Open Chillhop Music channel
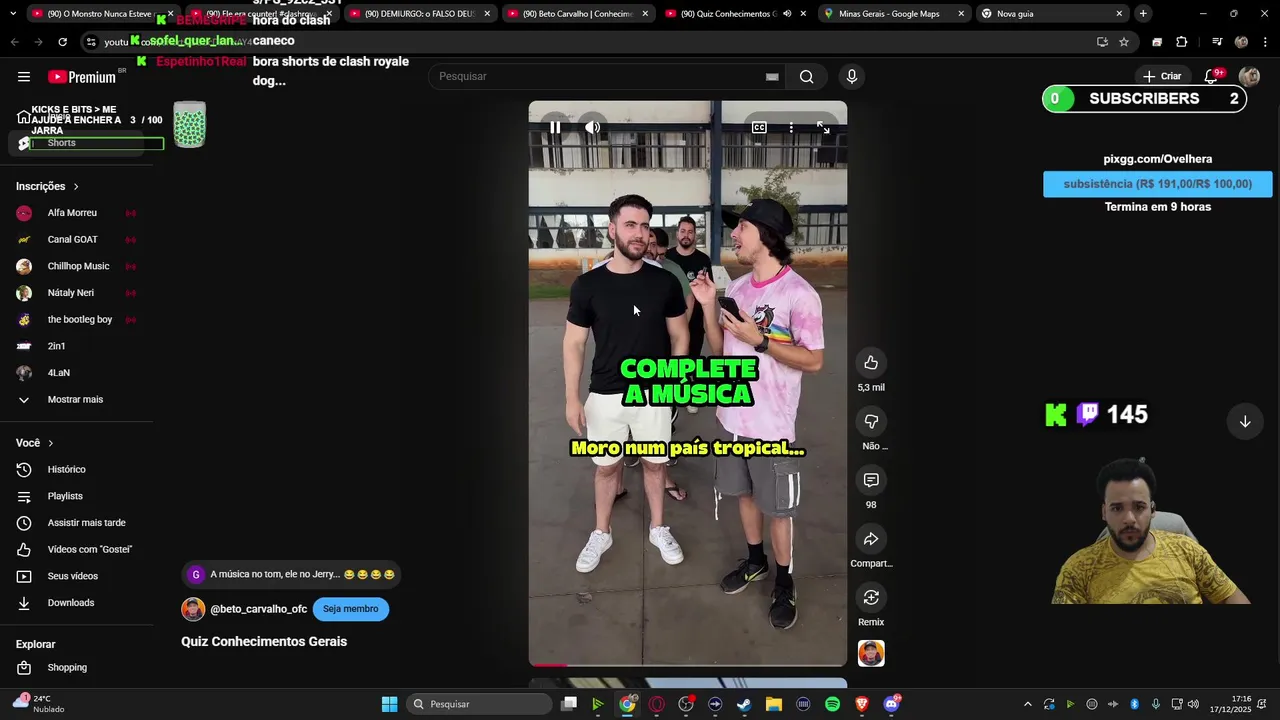The image size is (1280, 720). (76, 266)
